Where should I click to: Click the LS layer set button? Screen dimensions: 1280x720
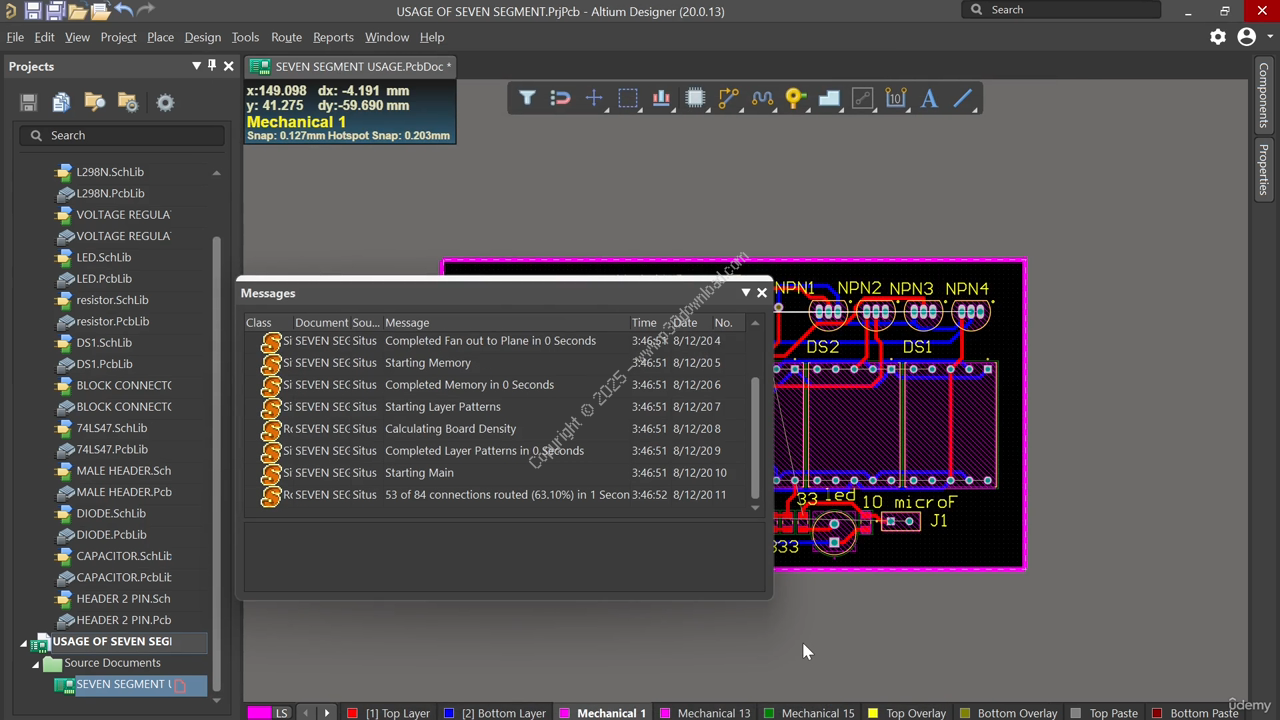click(x=282, y=713)
